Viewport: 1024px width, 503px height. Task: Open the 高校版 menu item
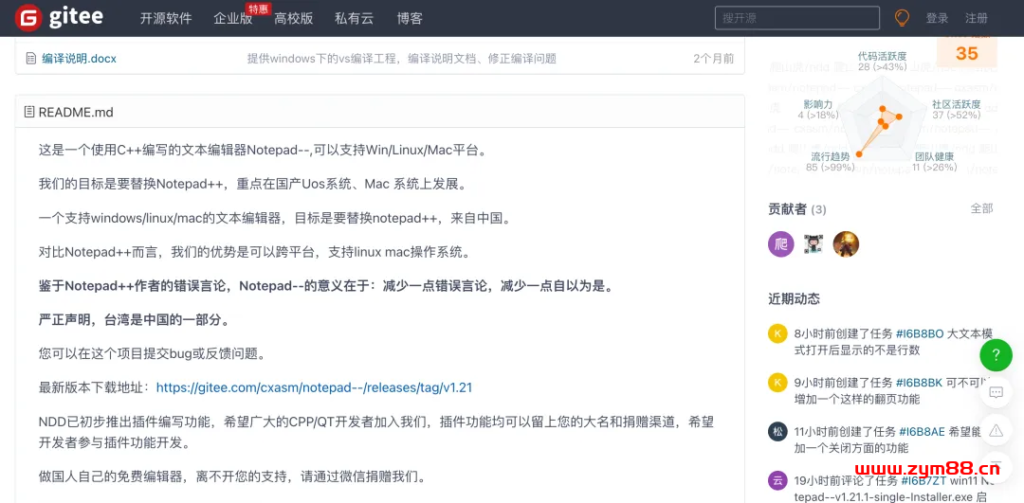[x=294, y=18]
